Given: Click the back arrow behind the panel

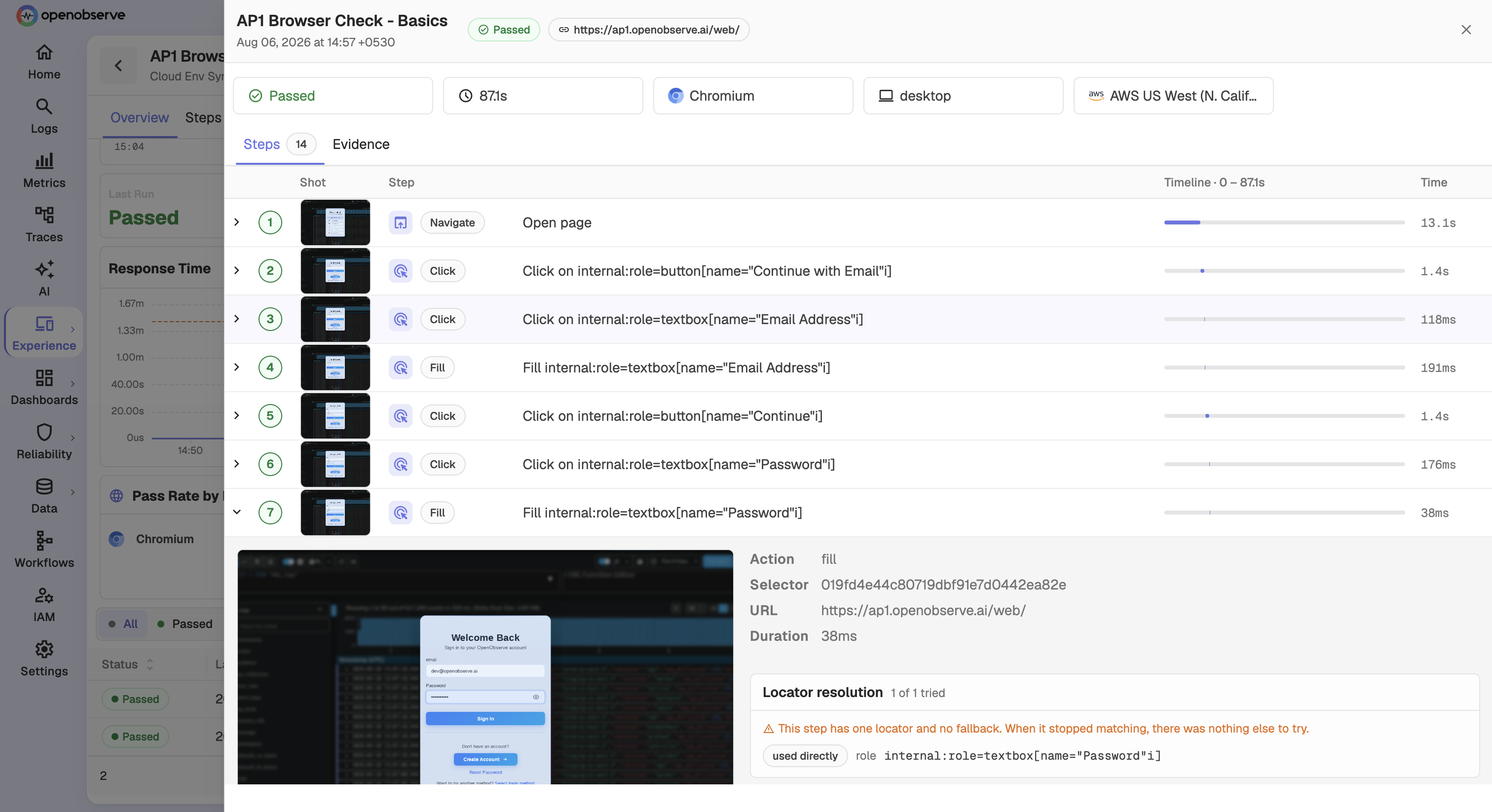Looking at the screenshot, I should (x=118, y=66).
